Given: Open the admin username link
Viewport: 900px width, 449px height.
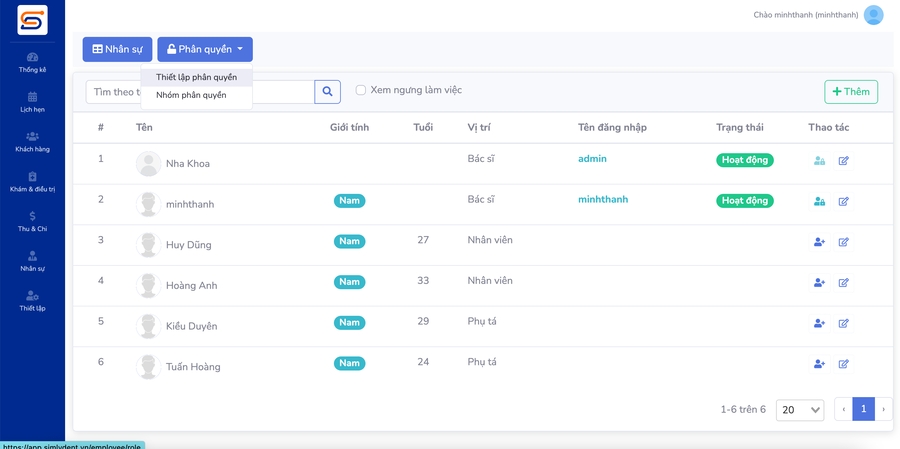Looking at the screenshot, I should (592, 159).
